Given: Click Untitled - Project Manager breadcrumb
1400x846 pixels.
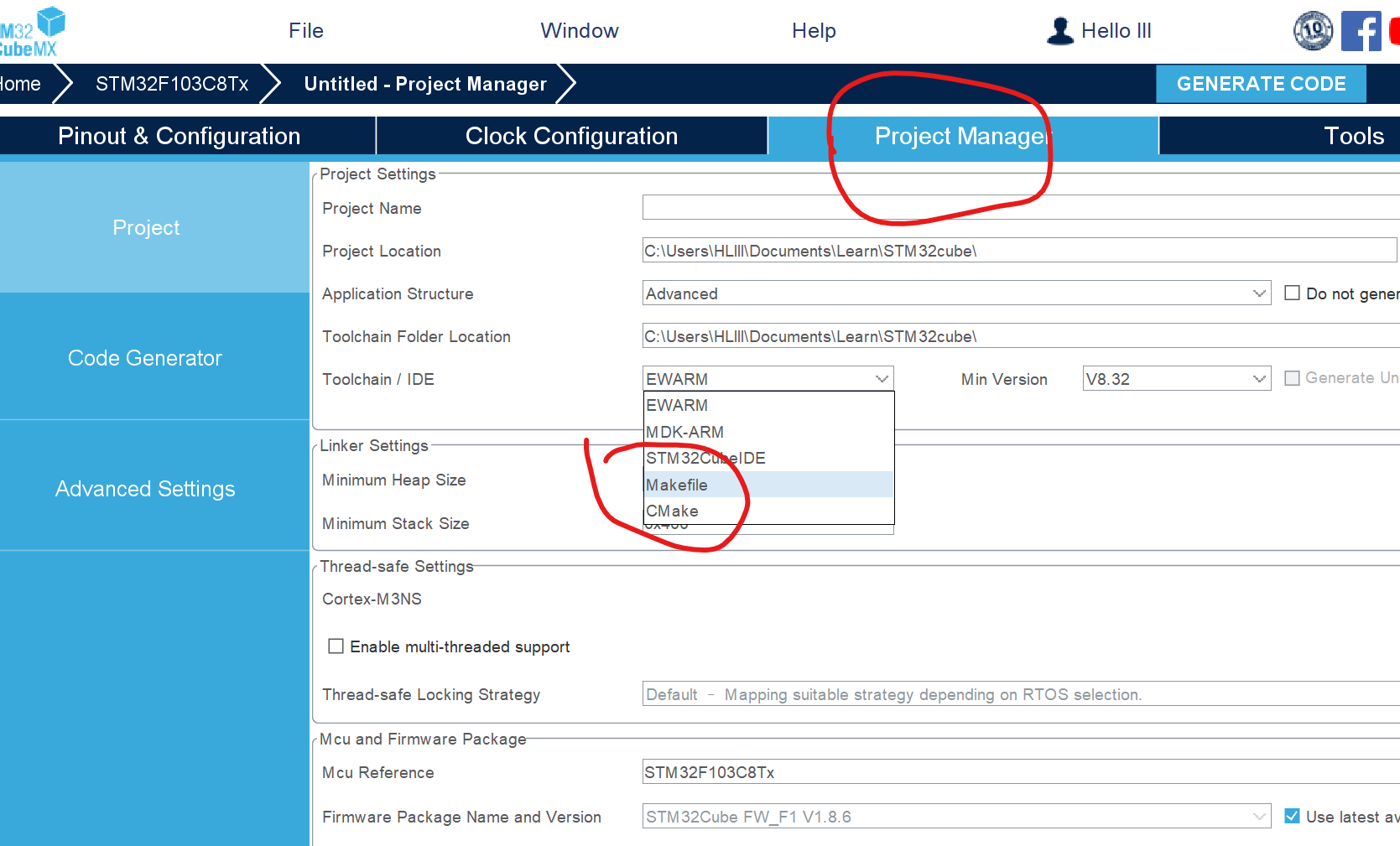Looking at the screenshot, I should click(x=425, y=84).
